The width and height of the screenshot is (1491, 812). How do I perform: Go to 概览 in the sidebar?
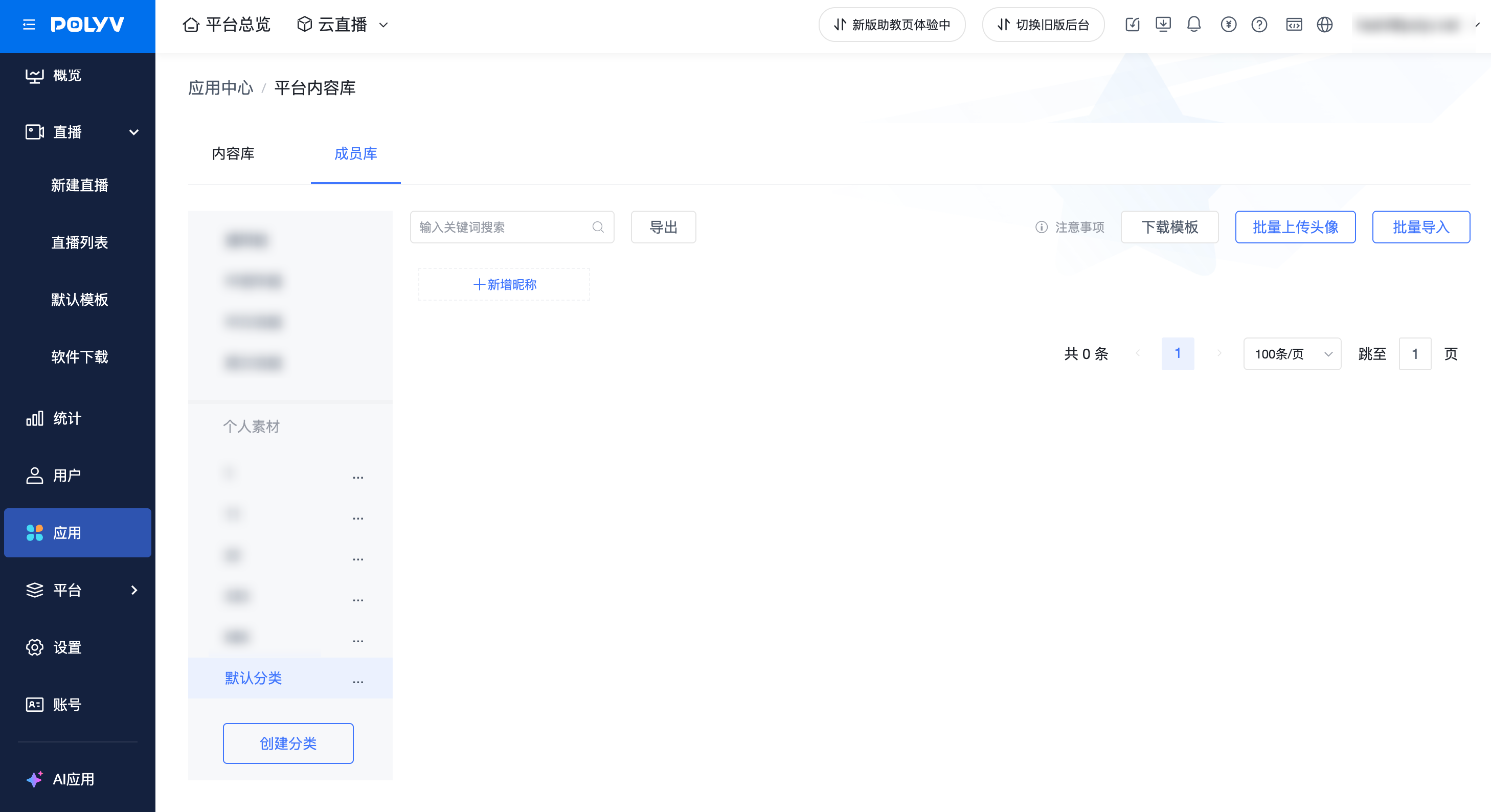click(x=78, y=75)
